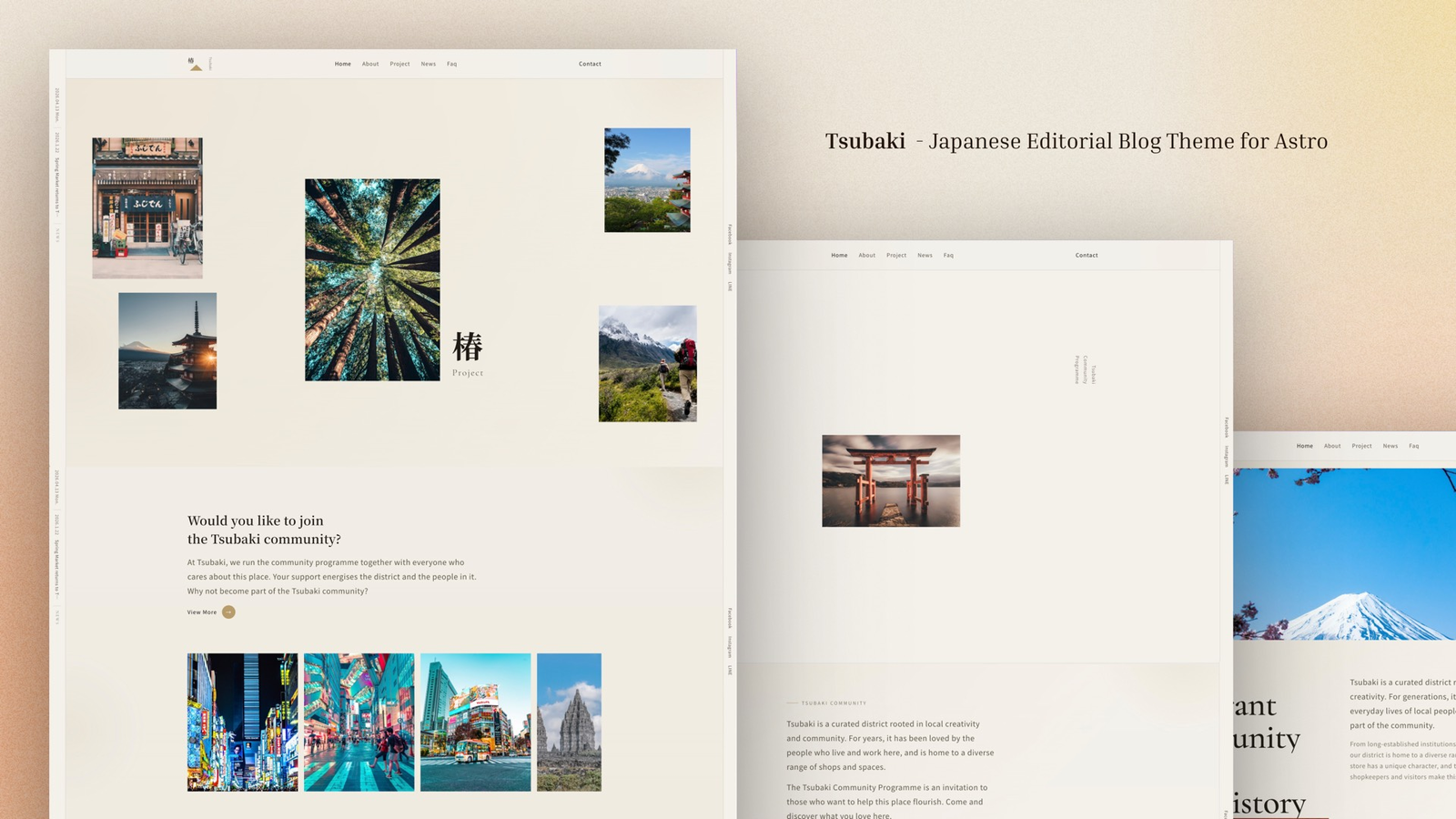
Task: Open the Mount Fuji city overlook photo
Action: click(x=647, y=180)
